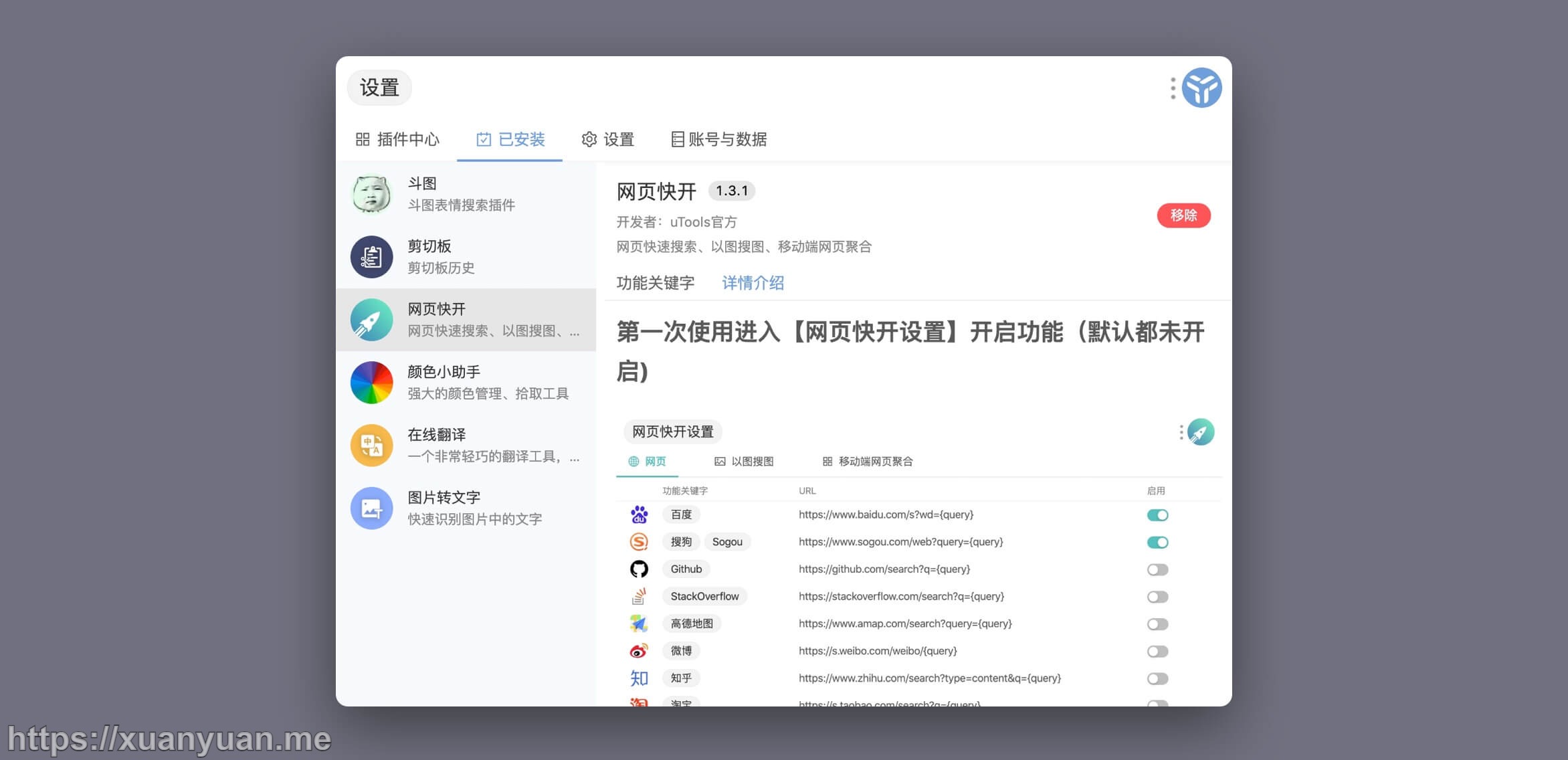Click the Sogou logo icon
This screenshot has width=1568, height=760.
pos(639,542)
